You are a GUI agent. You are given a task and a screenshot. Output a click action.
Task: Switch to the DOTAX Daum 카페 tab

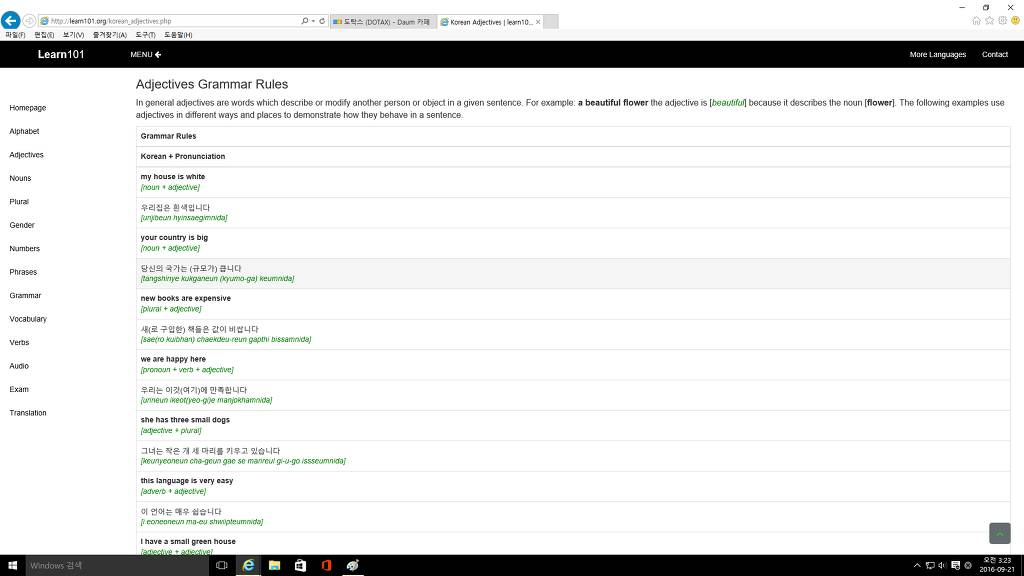click(x=384, y=21)
